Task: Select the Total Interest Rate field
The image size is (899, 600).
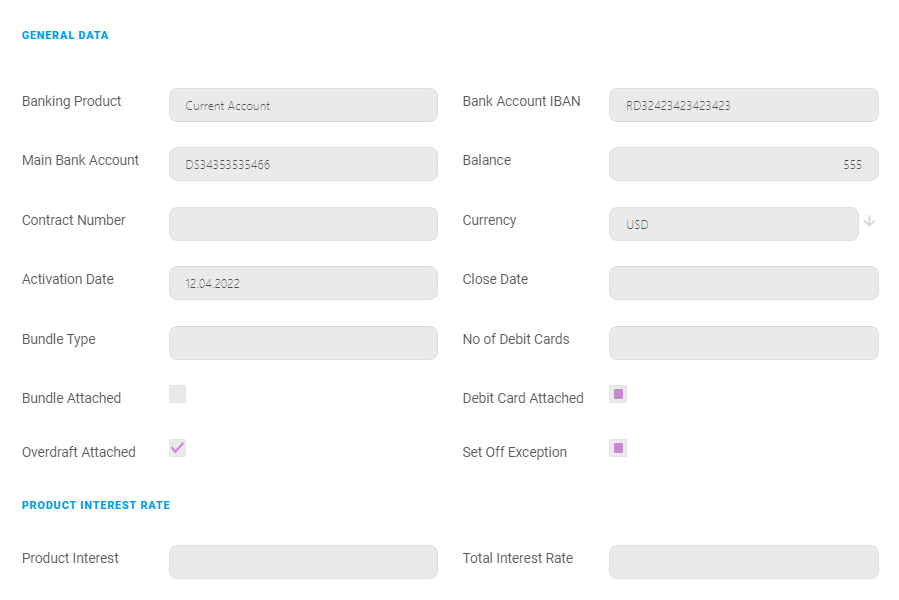Action: tap(743, 562)
